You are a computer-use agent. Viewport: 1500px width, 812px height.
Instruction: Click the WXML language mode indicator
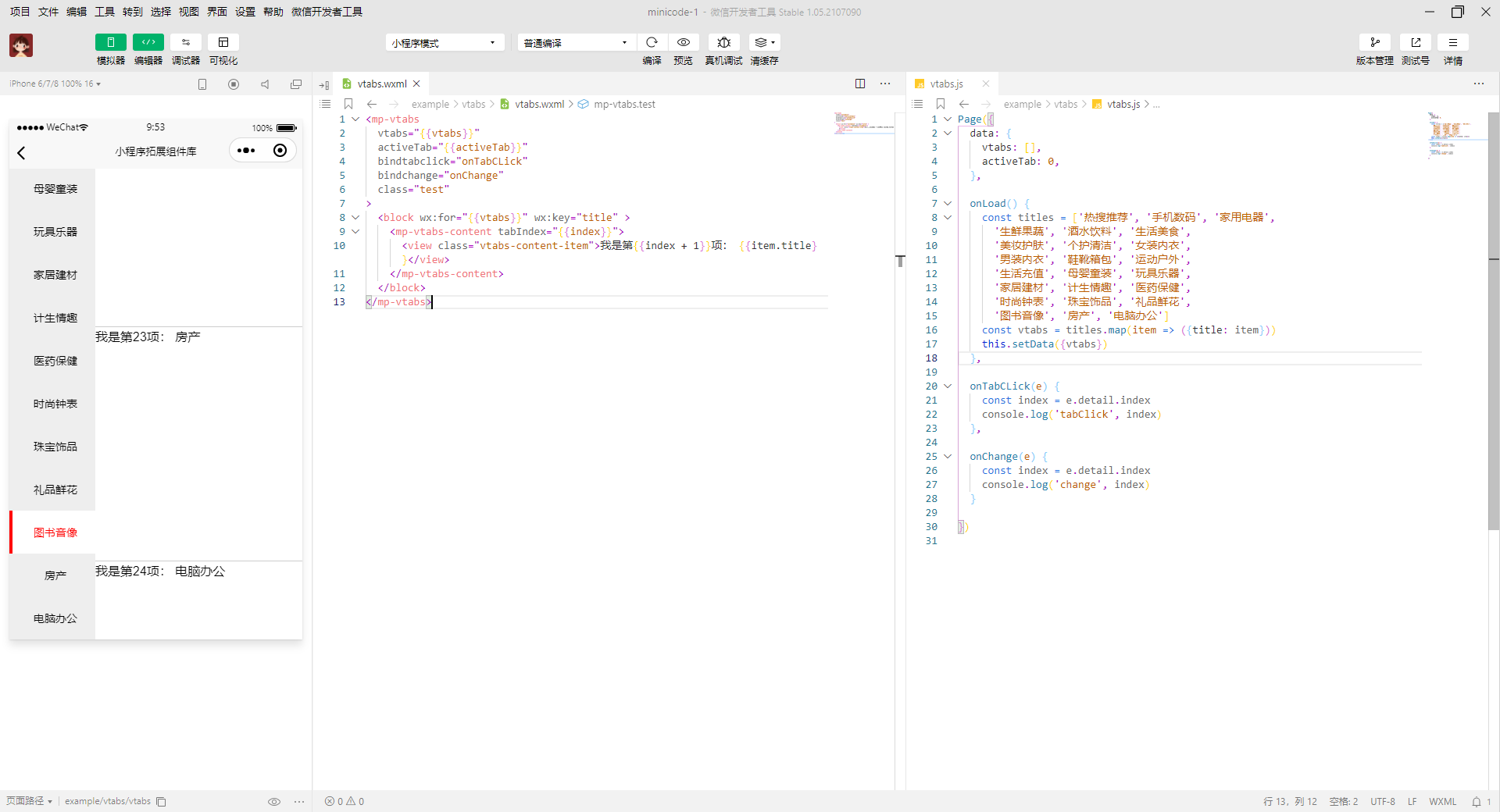(1442, 801)
